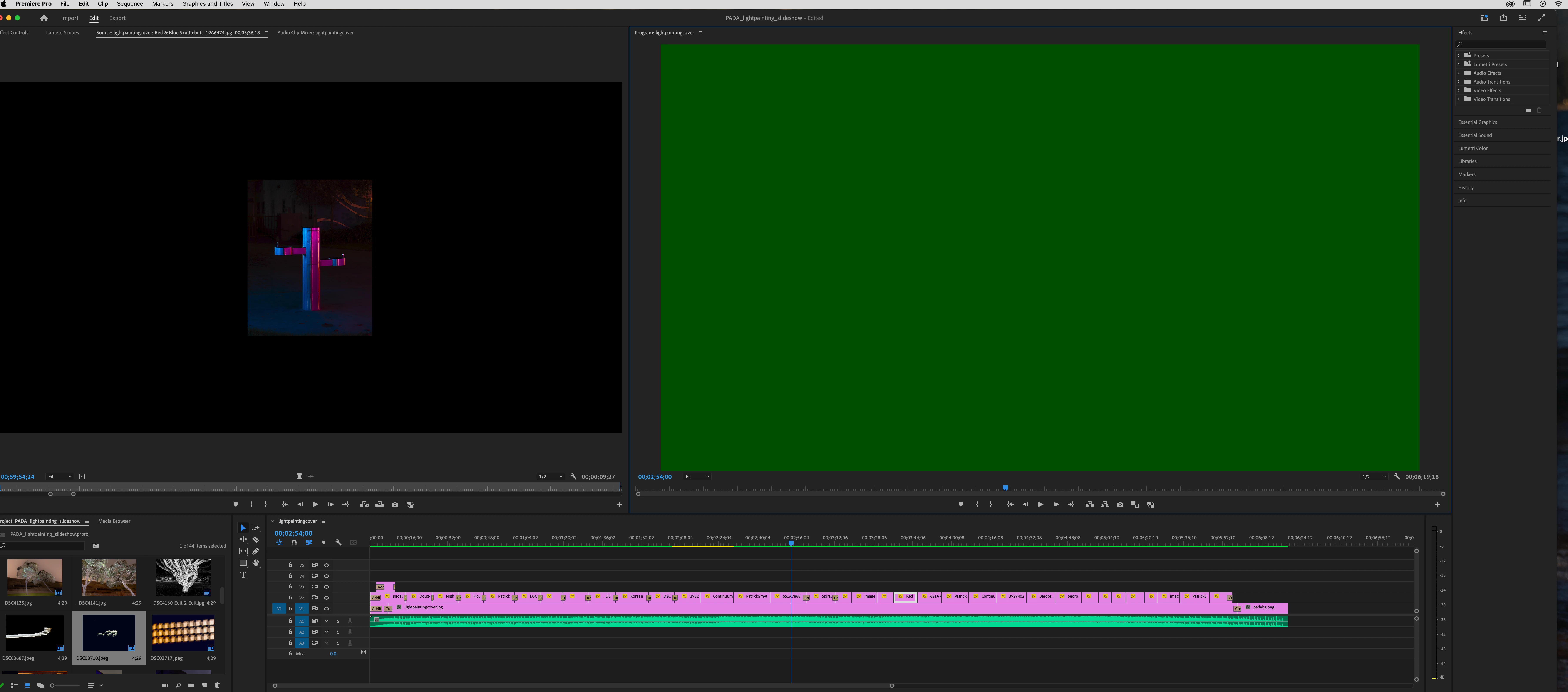Select the Track Select Forward tool
Image resolution: width=1568 pixels, height=692 pixels.
(256, 528)
